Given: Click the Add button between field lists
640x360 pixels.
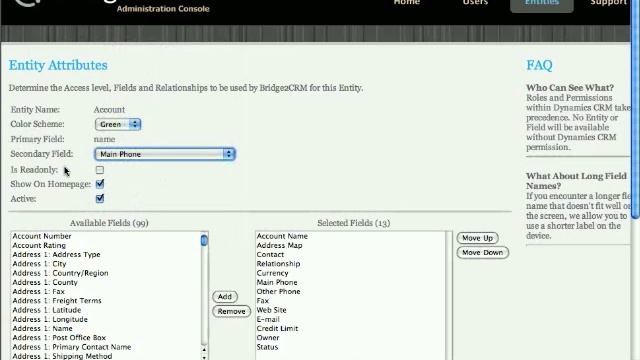Looking at the screenshot, I should (x=225, y=297).
